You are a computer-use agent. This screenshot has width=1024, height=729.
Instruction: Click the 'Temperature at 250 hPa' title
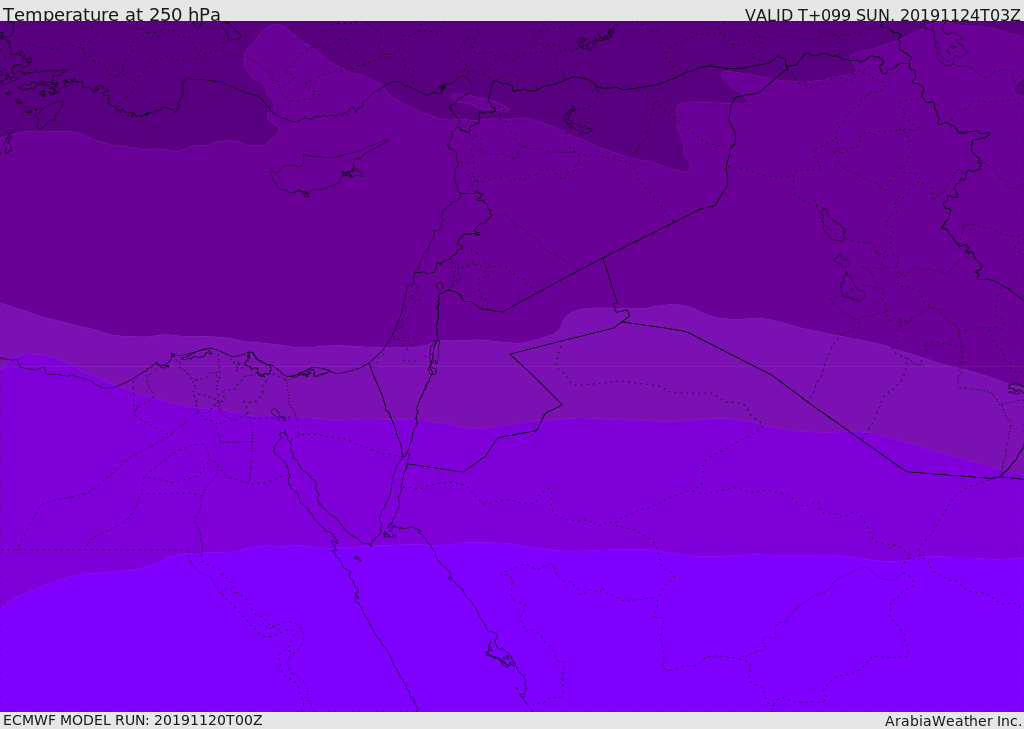coord(112,14)
